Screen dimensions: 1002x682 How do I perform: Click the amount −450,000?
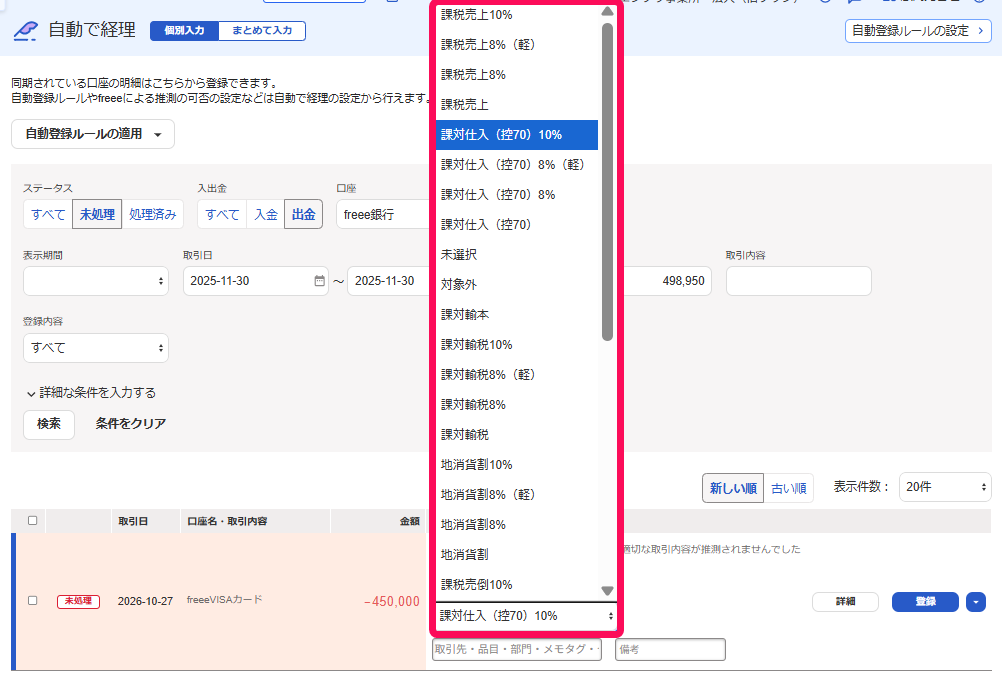[x=392, y=601]
